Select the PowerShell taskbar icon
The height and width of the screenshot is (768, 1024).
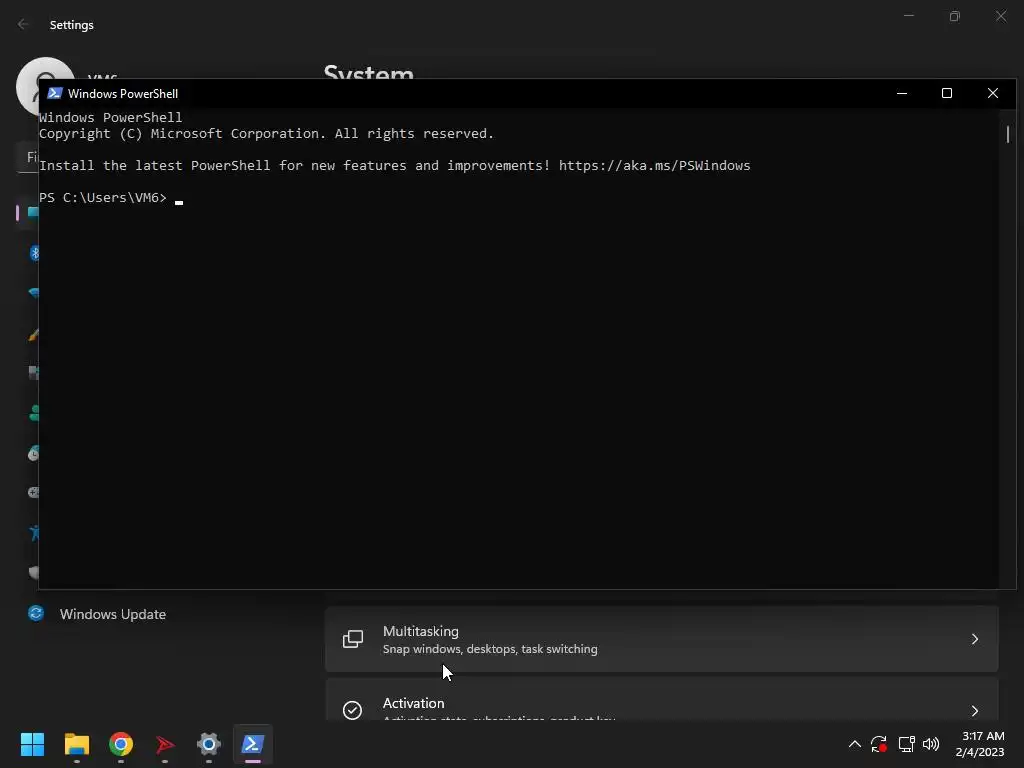pos(253,744)
